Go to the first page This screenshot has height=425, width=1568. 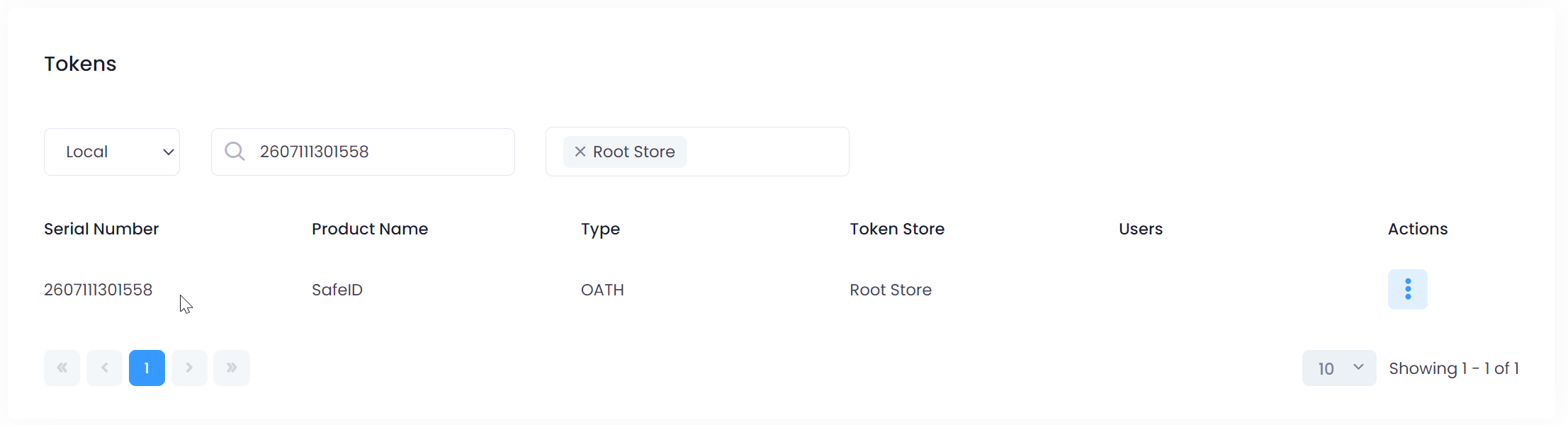click(x=62, y=368)
